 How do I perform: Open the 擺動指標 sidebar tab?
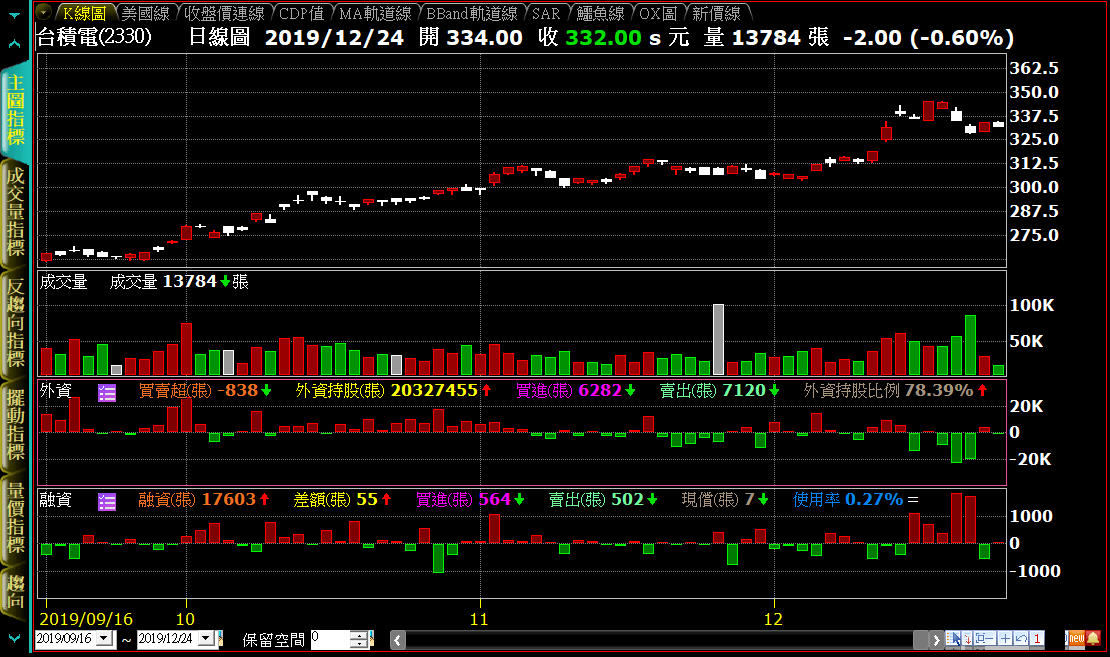coord(16,423)
